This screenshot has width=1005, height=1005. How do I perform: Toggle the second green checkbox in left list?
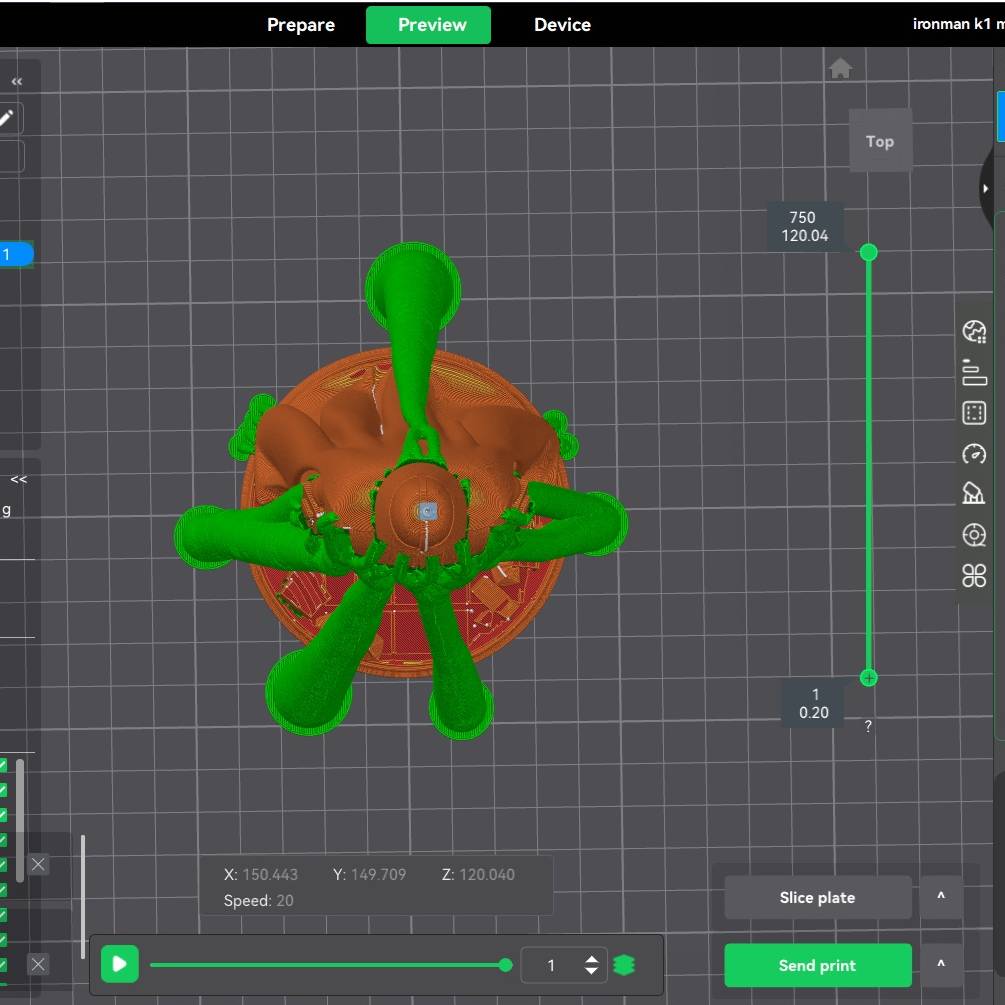3,790
